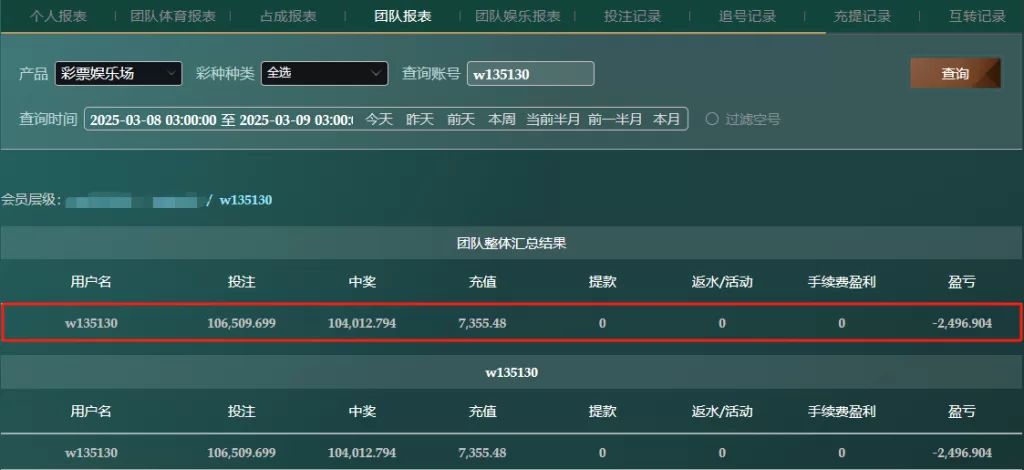Choose the 昨天 quick date shortcut

(420, 119)
